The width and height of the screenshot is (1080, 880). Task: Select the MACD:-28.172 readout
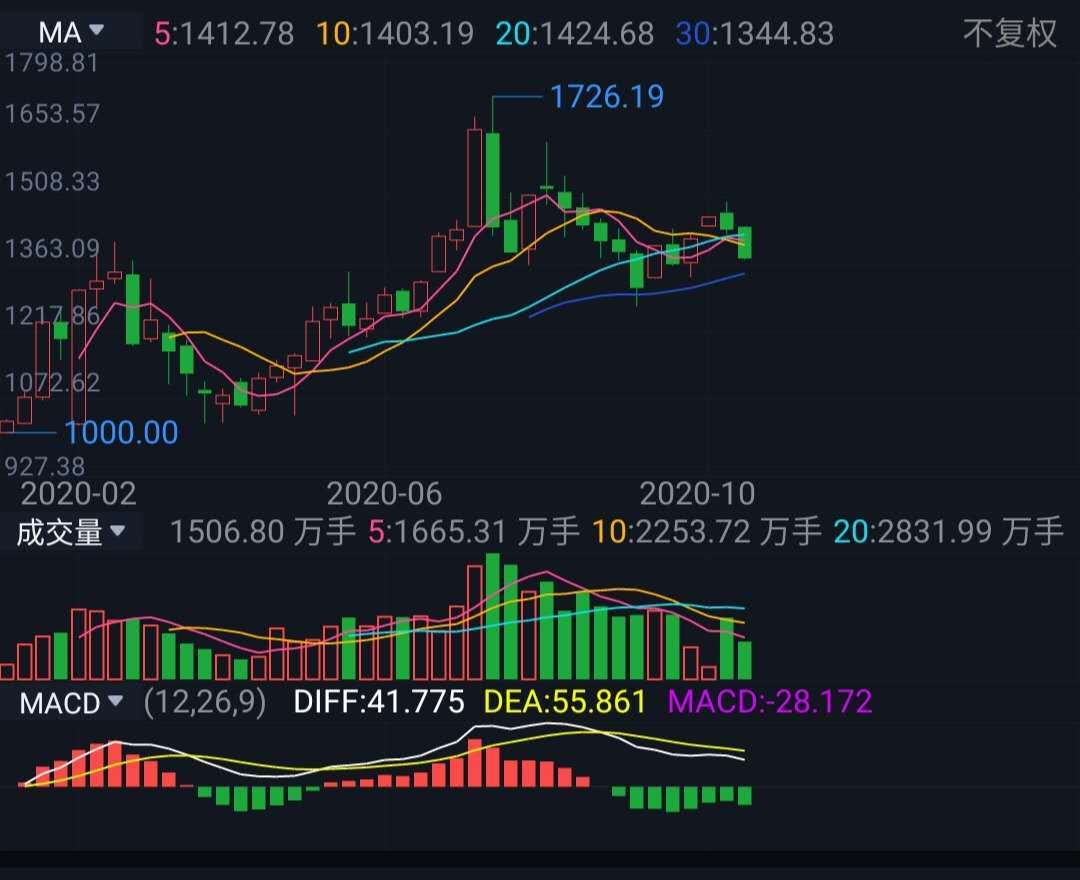click(770, 702)
